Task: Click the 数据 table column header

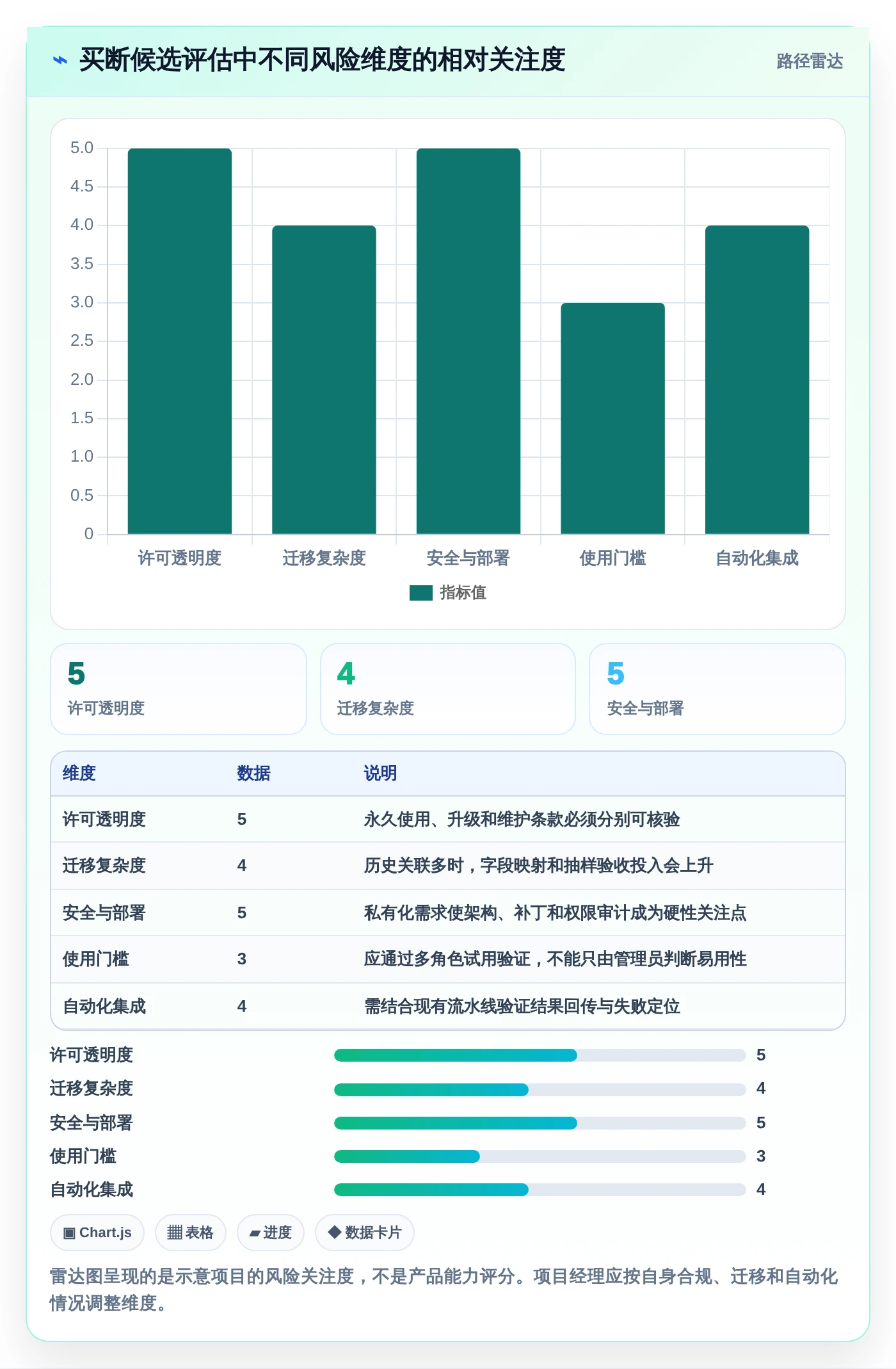Action: (254, 774)
